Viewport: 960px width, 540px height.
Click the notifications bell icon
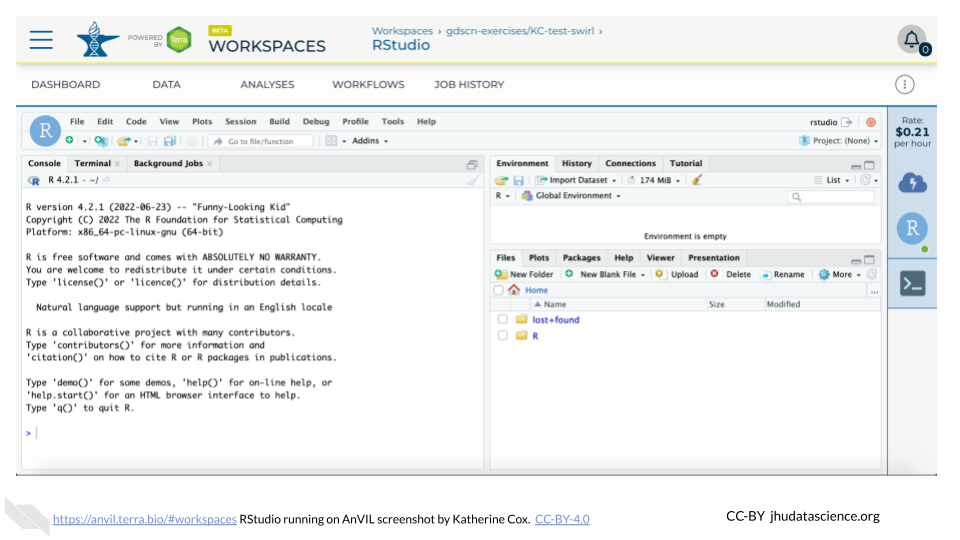point(911,39)
